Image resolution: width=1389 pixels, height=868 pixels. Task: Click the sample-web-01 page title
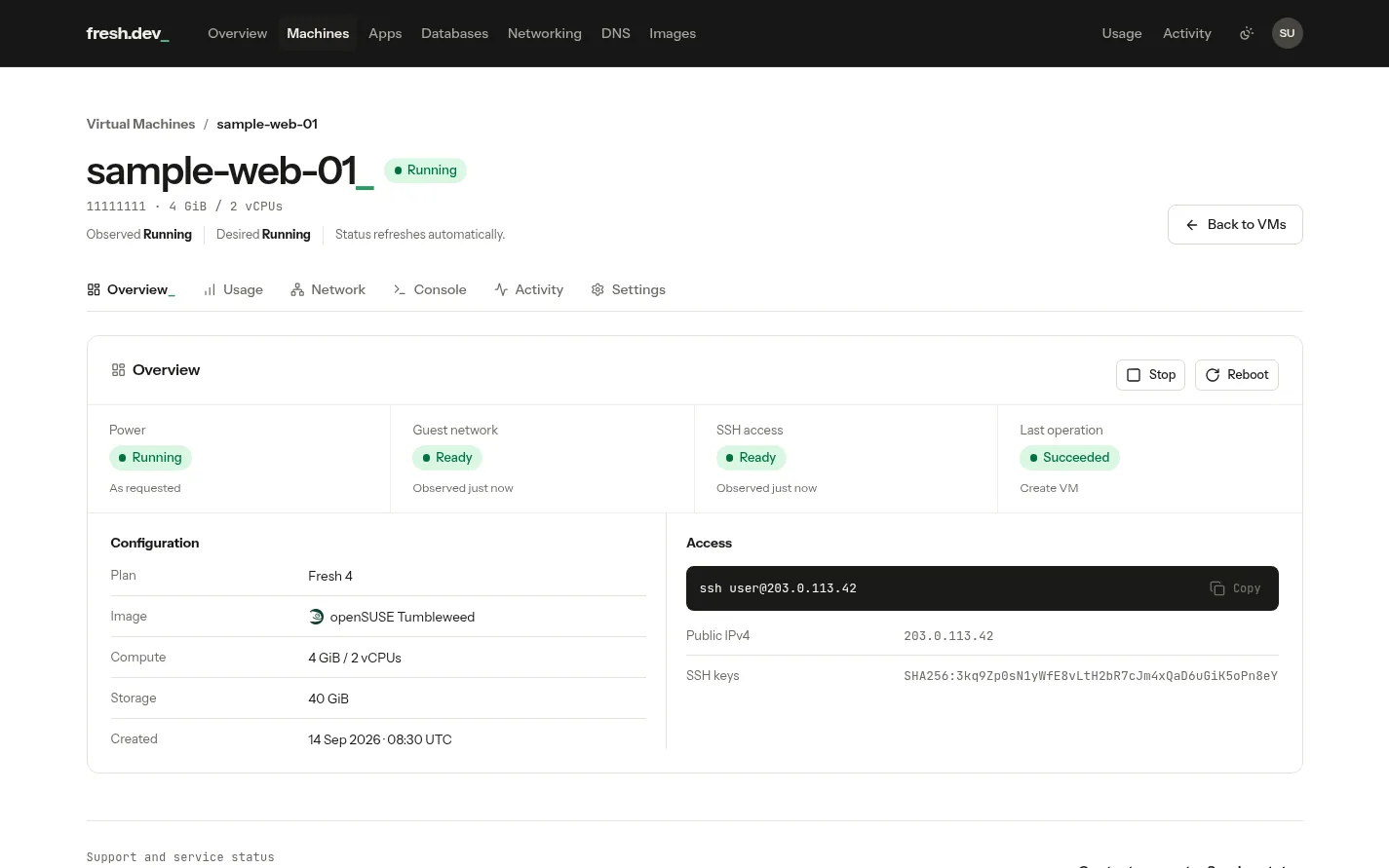click(x=230, y=170)
